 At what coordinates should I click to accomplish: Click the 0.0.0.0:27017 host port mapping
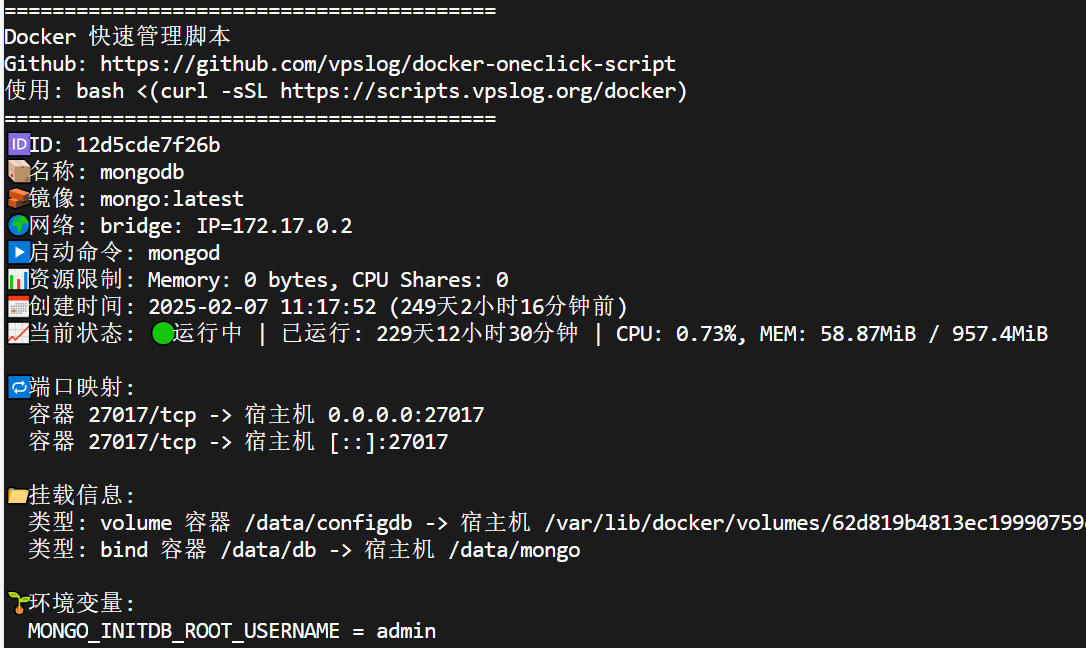[406, 415]
